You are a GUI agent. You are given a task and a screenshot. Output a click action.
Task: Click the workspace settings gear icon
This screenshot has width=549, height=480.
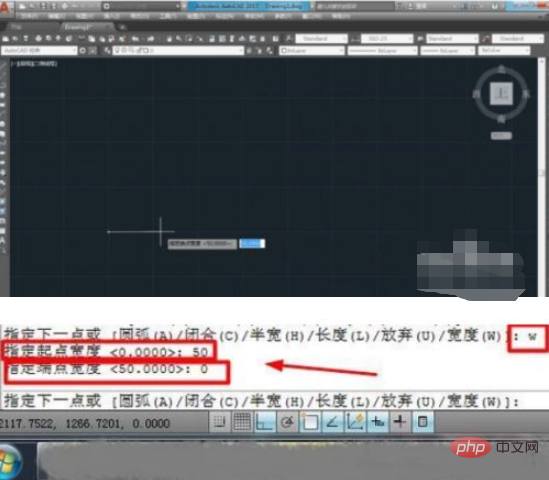(83, 51)
